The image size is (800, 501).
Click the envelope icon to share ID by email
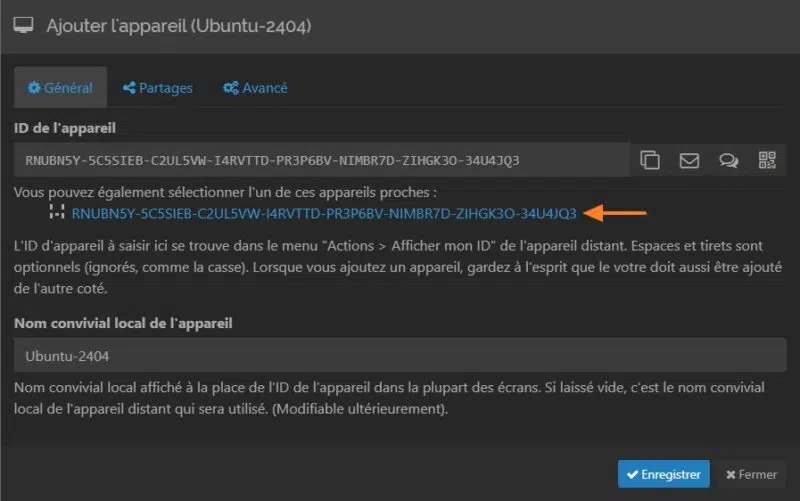[689, 160]
